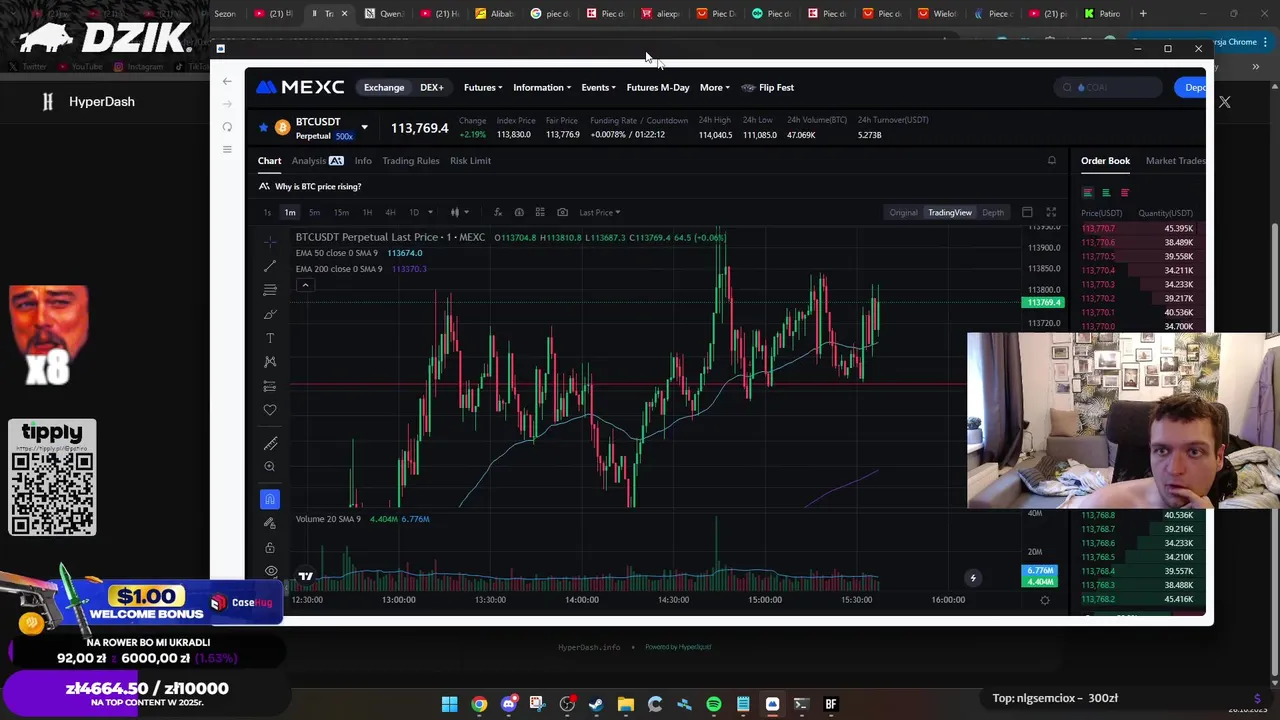Click the chart window layout icon
Screen dimensions: 1280x720
click(x=1027, y=212)
